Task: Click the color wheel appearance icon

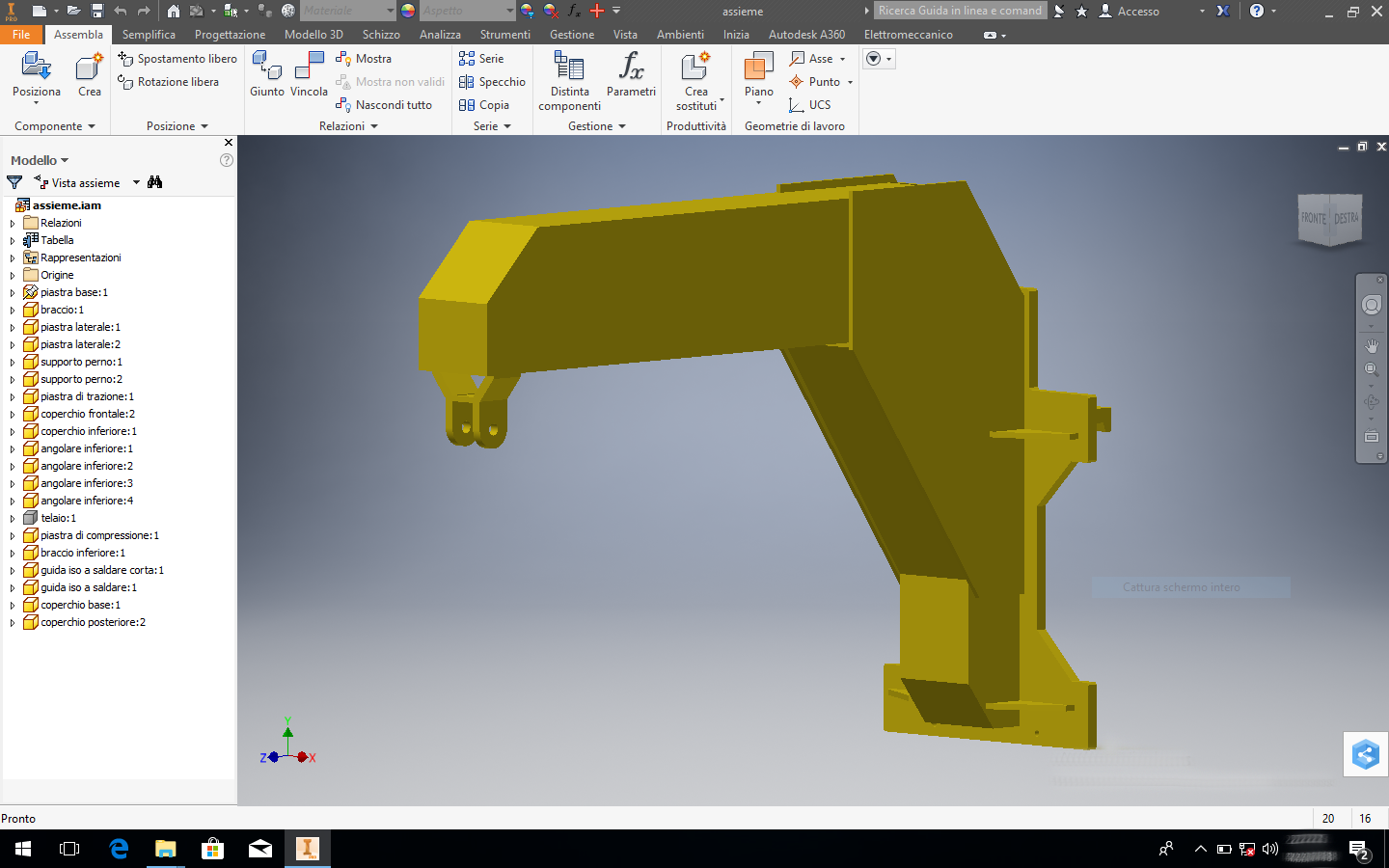Action: coord(408,11)
